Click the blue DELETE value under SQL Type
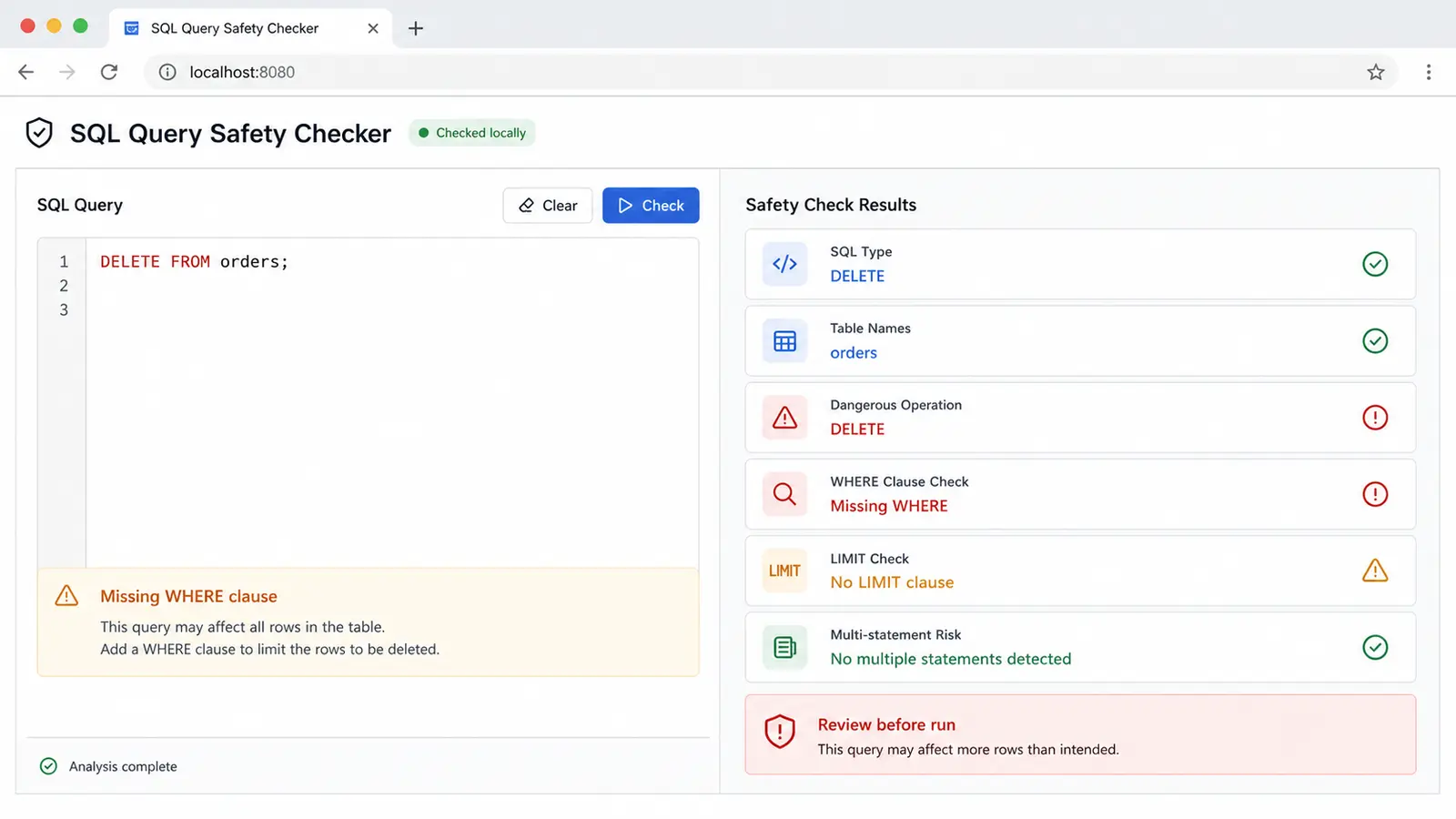The width and height of the screenshot is (1456, 819). click(857, 276)
